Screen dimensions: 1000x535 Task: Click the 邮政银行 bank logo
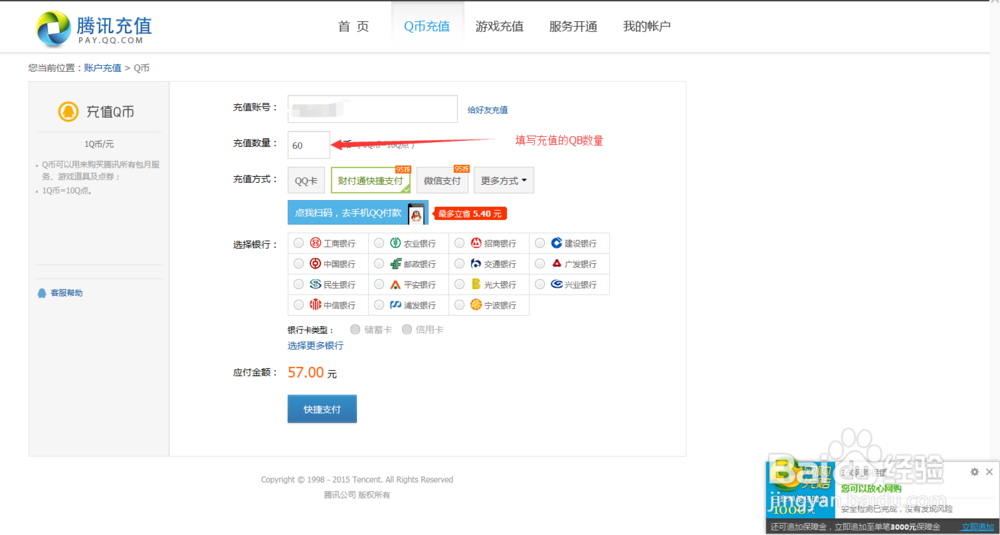pyautogui.click(x=396, y=263)
